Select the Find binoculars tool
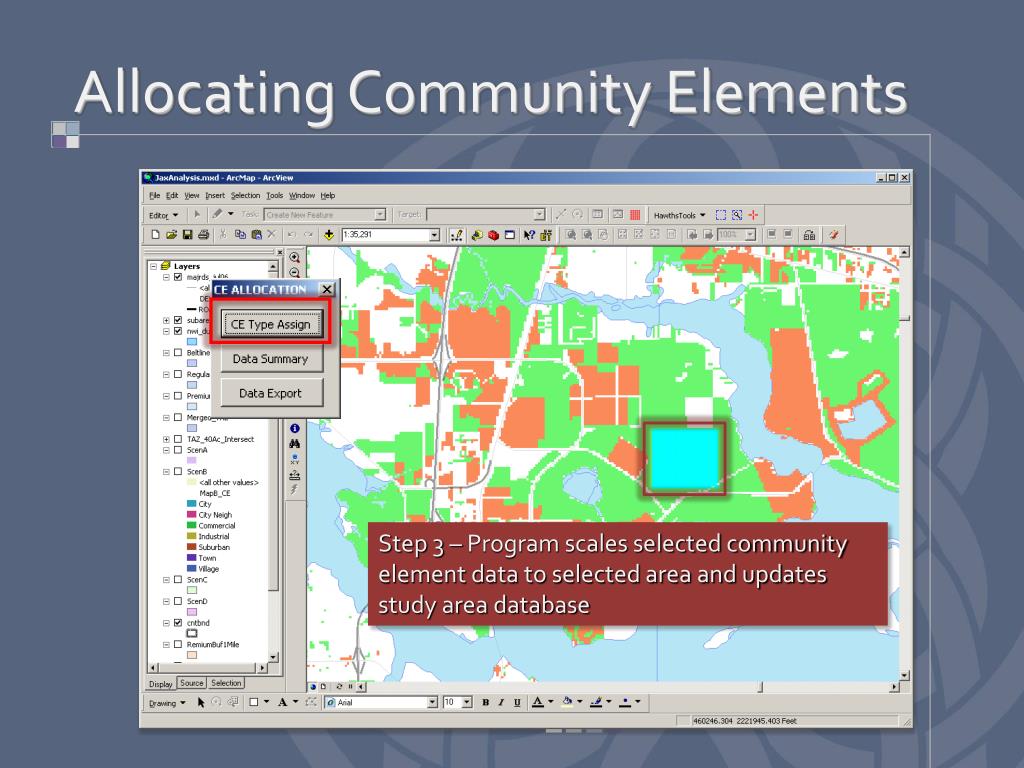The image size is (1024, 768). 295,443
